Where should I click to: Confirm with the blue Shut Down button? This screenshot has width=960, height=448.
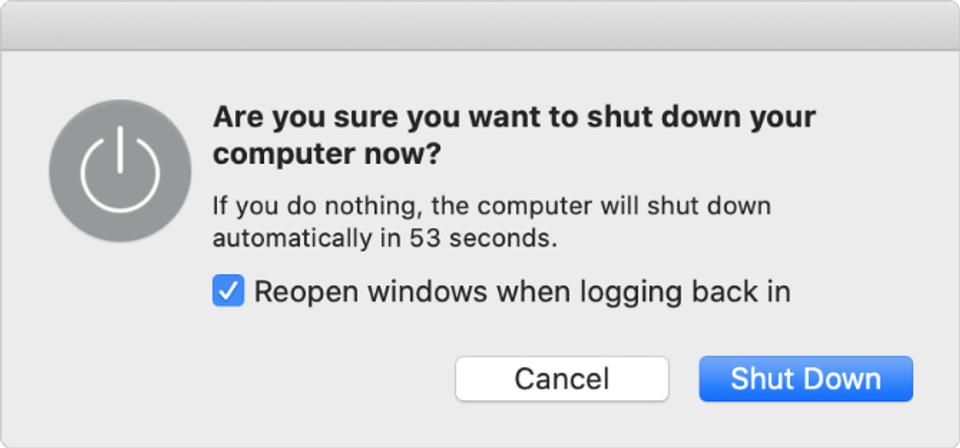806,379
